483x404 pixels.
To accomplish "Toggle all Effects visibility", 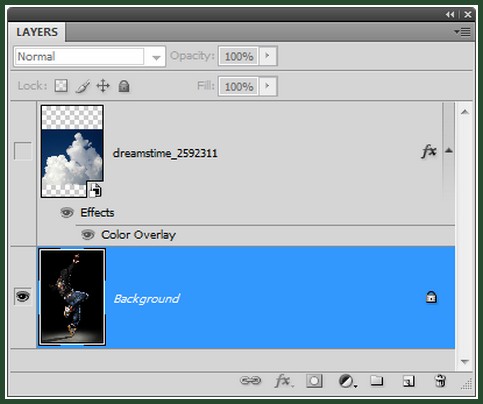I will tap(67, 212).
